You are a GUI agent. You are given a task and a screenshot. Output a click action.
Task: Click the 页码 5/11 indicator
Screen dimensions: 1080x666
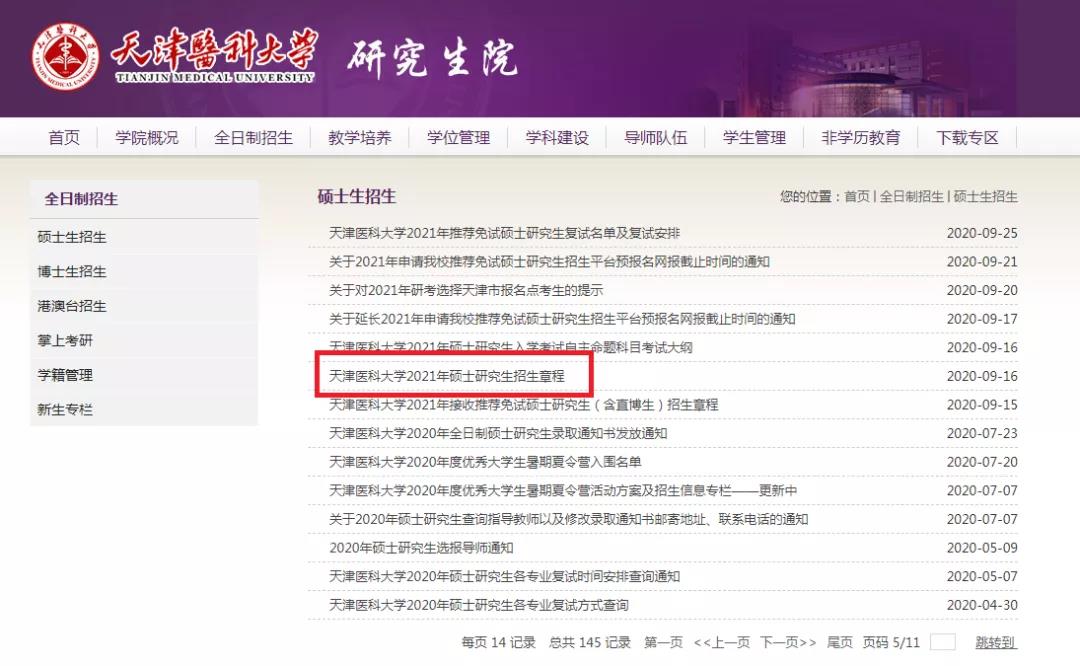[x=891, y=643]
